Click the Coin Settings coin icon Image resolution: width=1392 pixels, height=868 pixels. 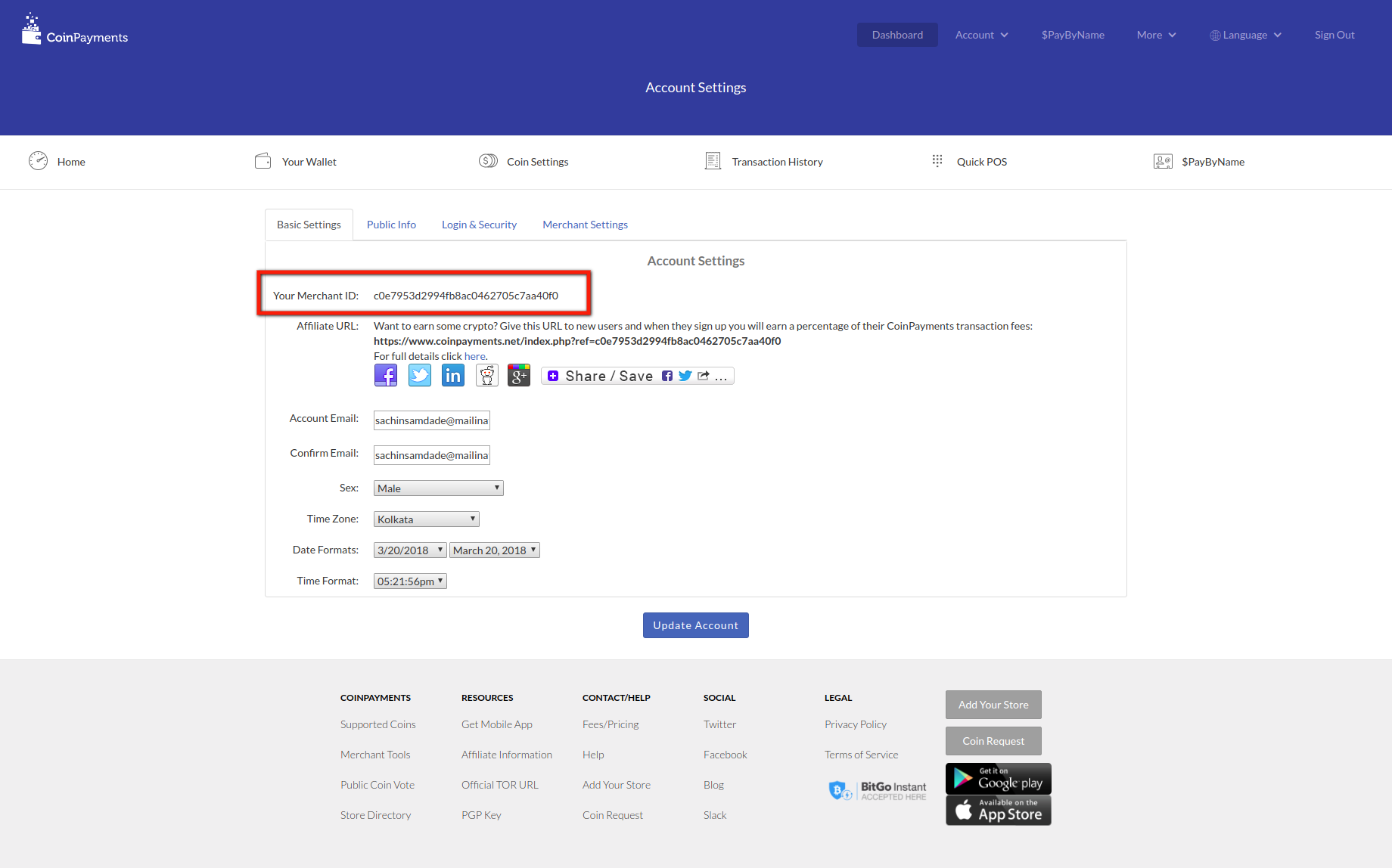488,160
